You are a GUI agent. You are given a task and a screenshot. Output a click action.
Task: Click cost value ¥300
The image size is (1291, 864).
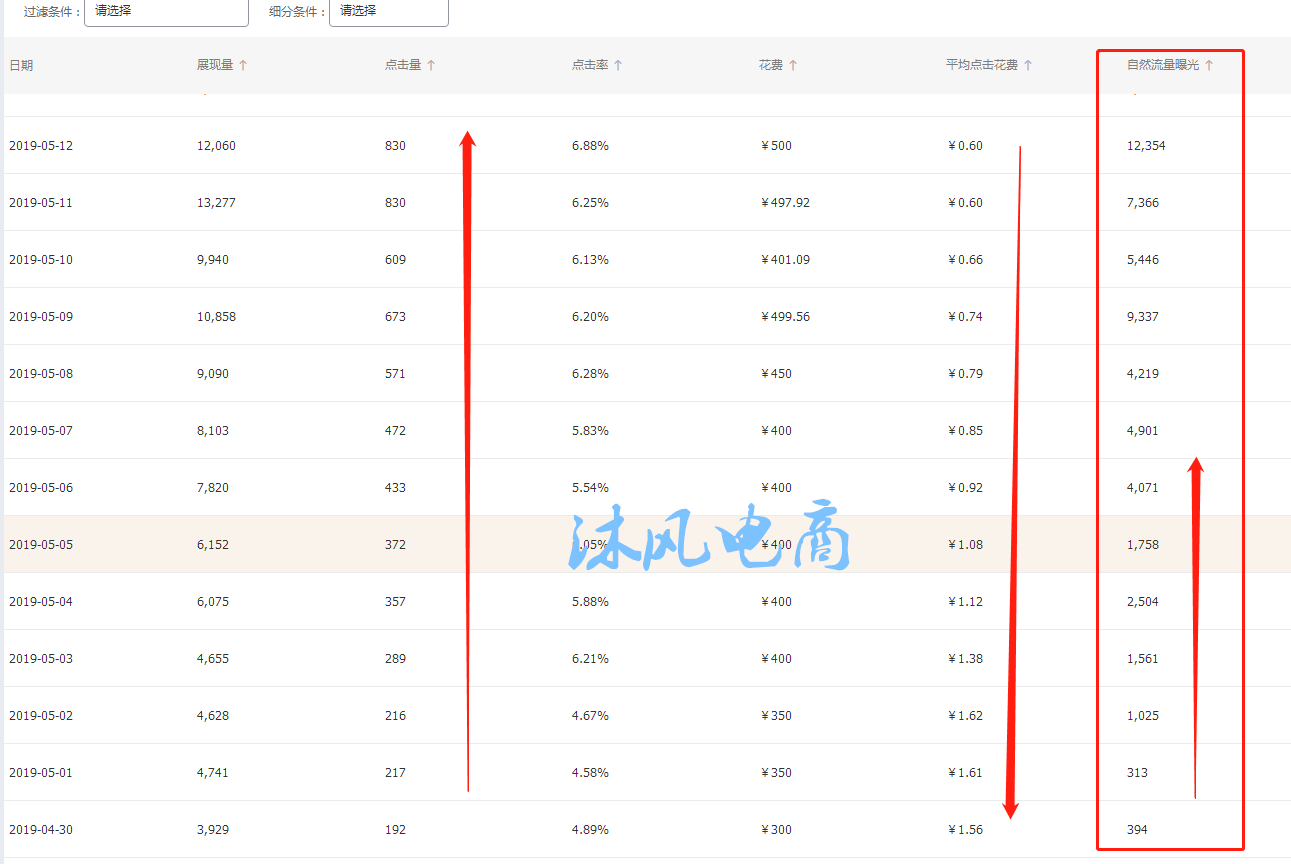tap(776, 830)
